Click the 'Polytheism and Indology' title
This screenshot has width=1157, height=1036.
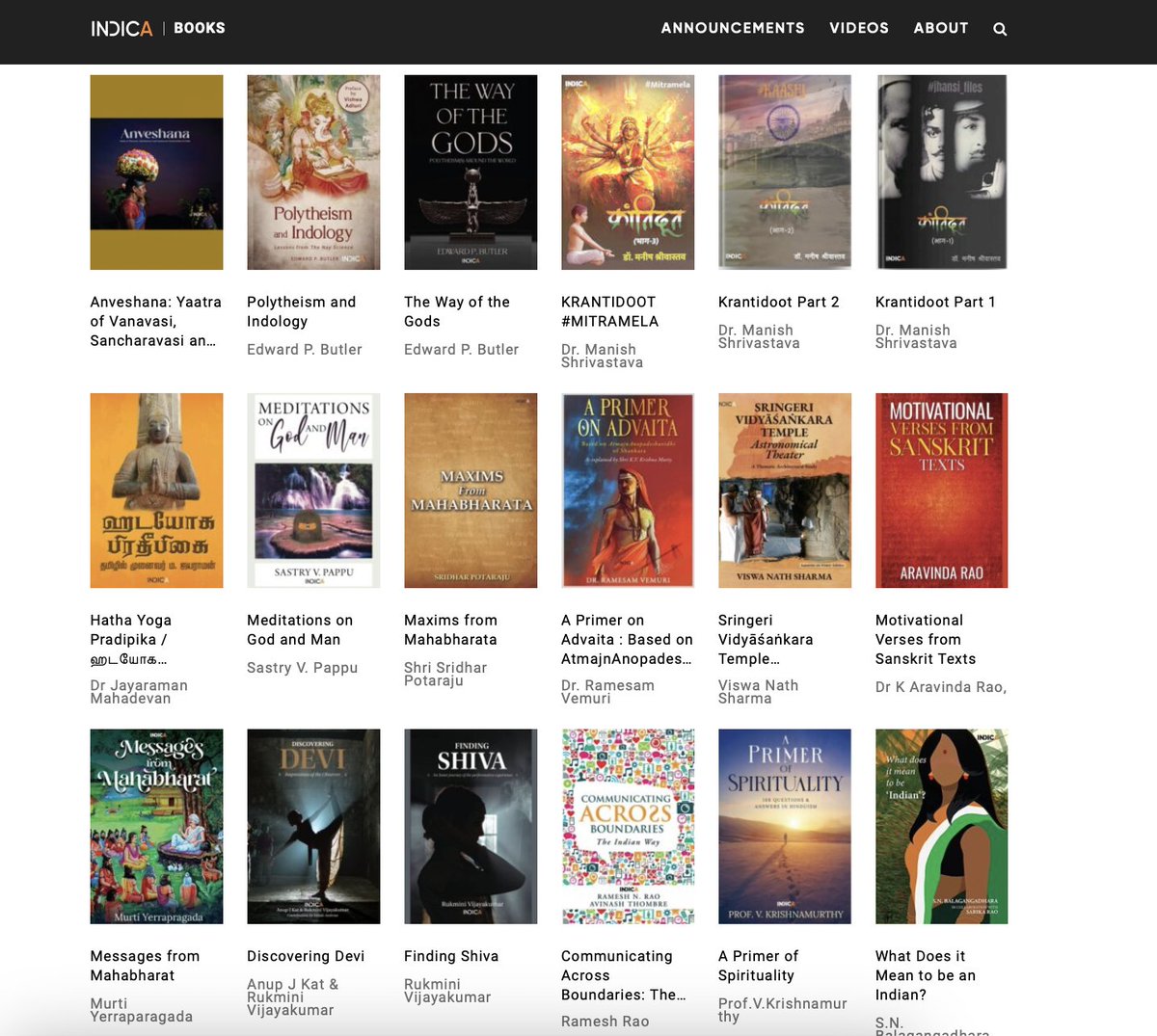302,311
